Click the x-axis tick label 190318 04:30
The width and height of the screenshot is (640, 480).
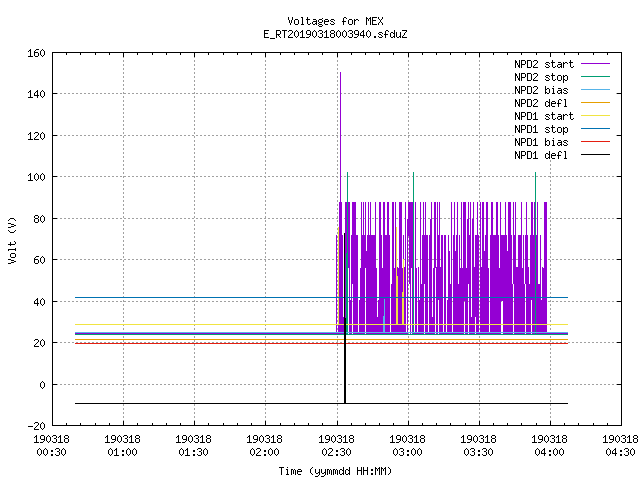click(620, 446)
